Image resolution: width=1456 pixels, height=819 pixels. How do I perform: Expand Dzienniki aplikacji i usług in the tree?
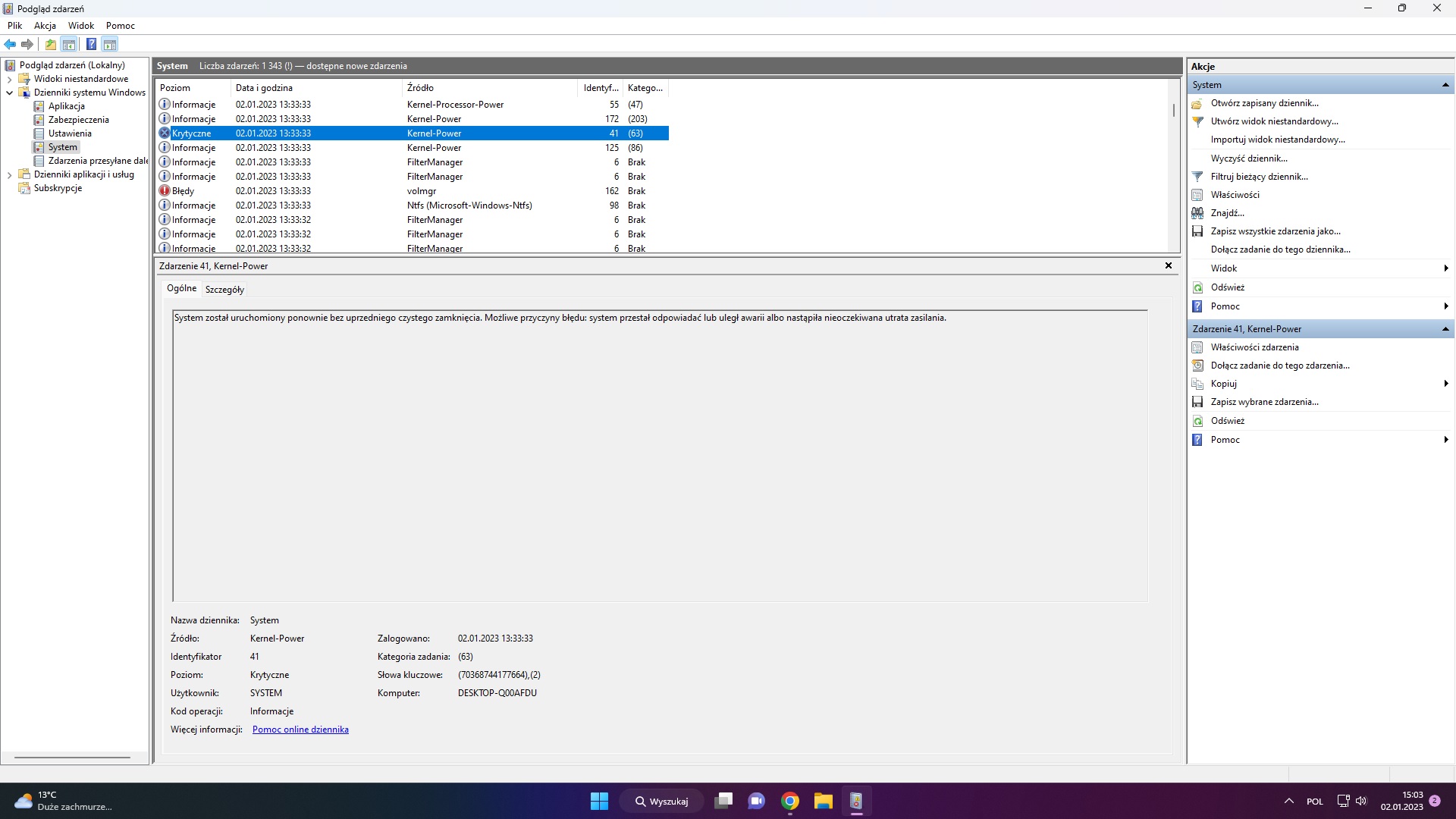pyautogui.click(x=10, y=174)
